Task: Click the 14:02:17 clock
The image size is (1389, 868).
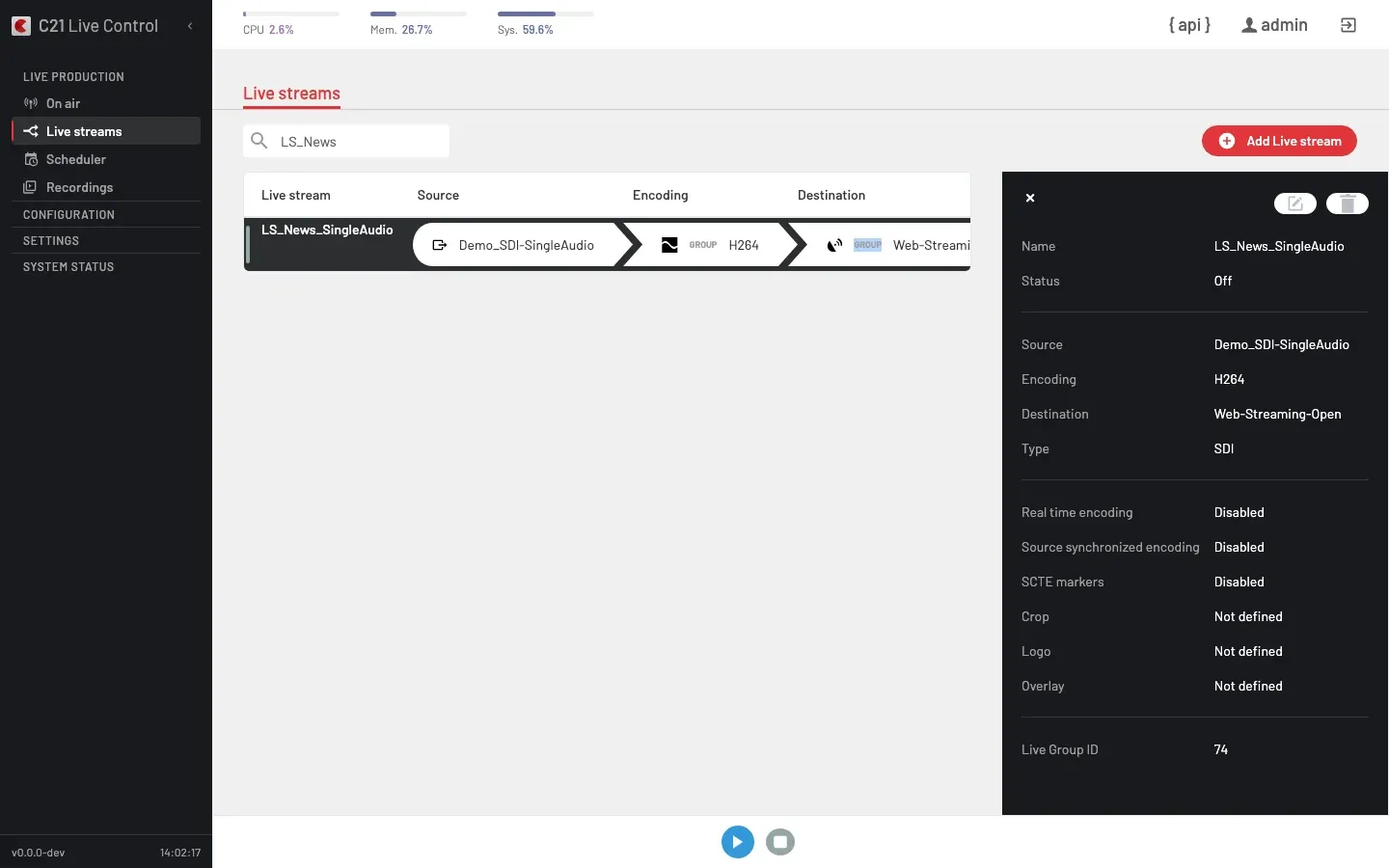Action: click(x=180, y=853)
